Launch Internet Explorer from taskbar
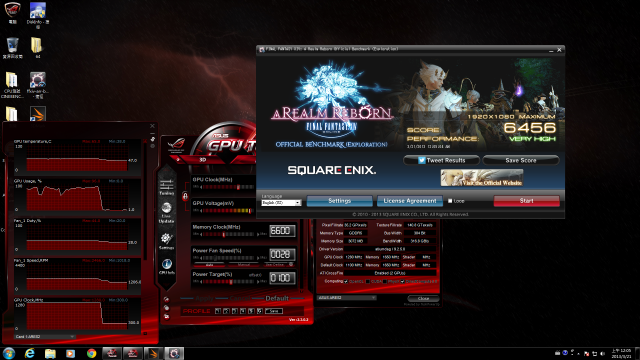 tap(29, 353)
